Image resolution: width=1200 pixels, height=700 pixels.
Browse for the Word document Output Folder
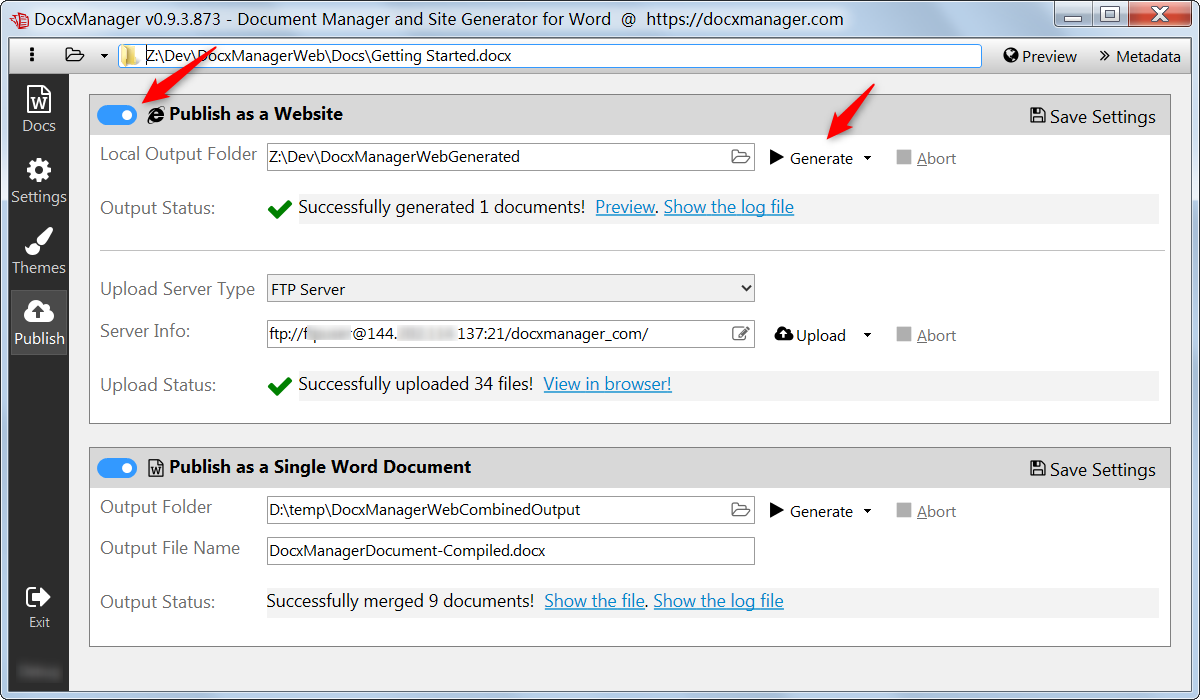pos(740,510)
